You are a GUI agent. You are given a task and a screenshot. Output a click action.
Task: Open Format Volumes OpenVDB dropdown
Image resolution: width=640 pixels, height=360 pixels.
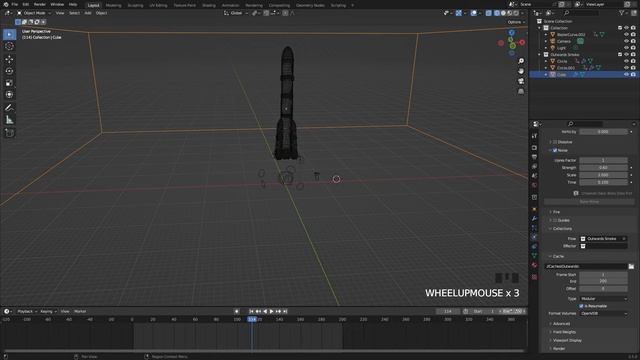603,313
